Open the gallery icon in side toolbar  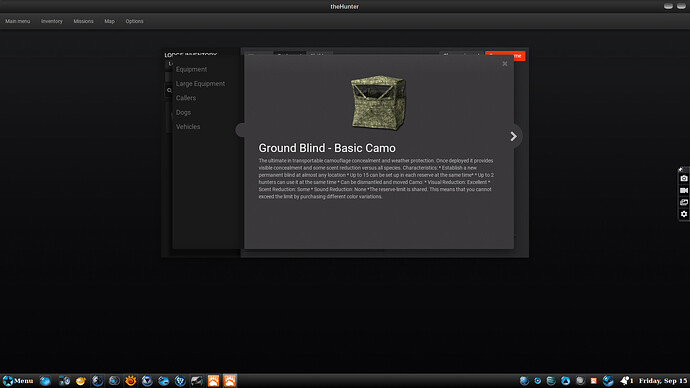click(683, 202)
